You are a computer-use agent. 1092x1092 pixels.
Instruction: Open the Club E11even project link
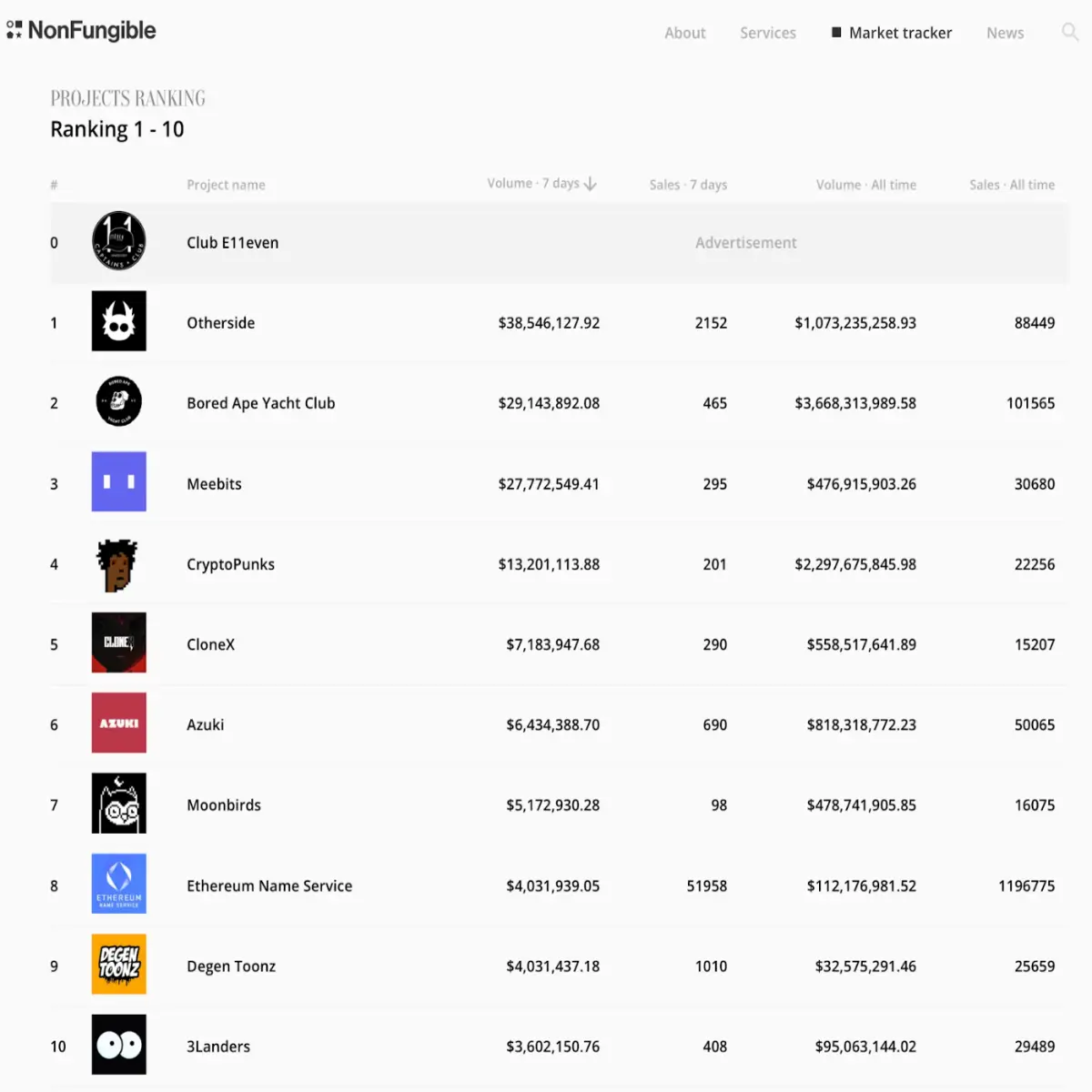coord(233,243)
